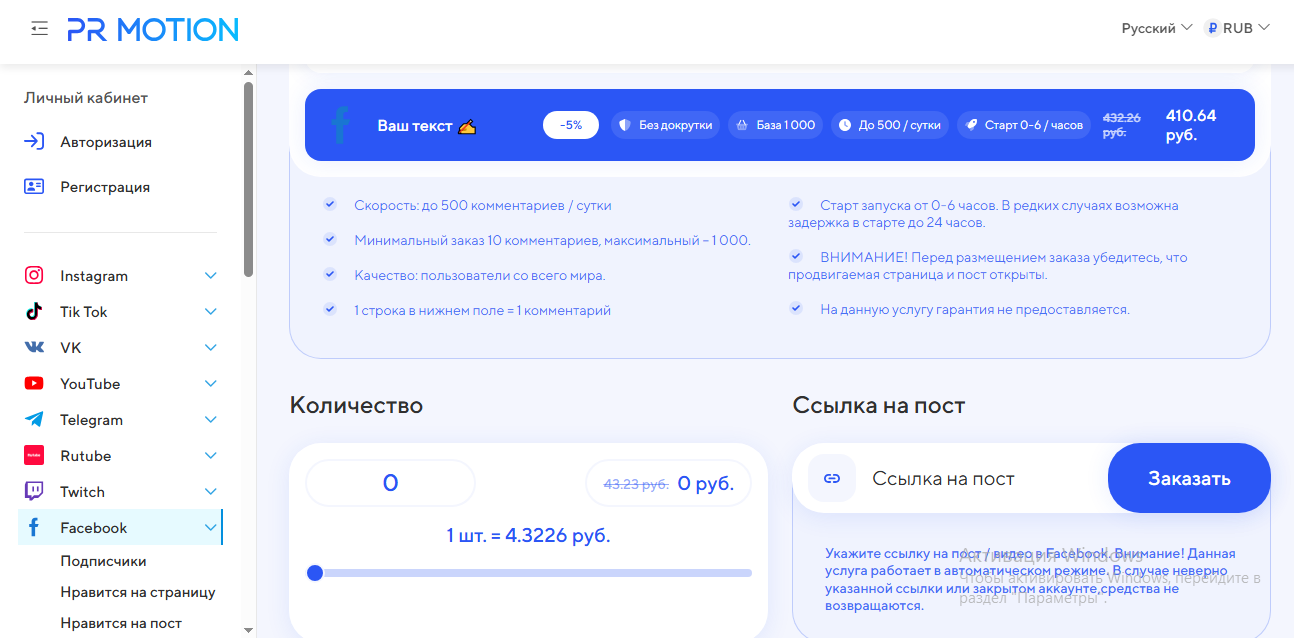Click the quantity input showing 0
Image resolution: width=1294 pixels, height=638 pixels.
point(390,482)
